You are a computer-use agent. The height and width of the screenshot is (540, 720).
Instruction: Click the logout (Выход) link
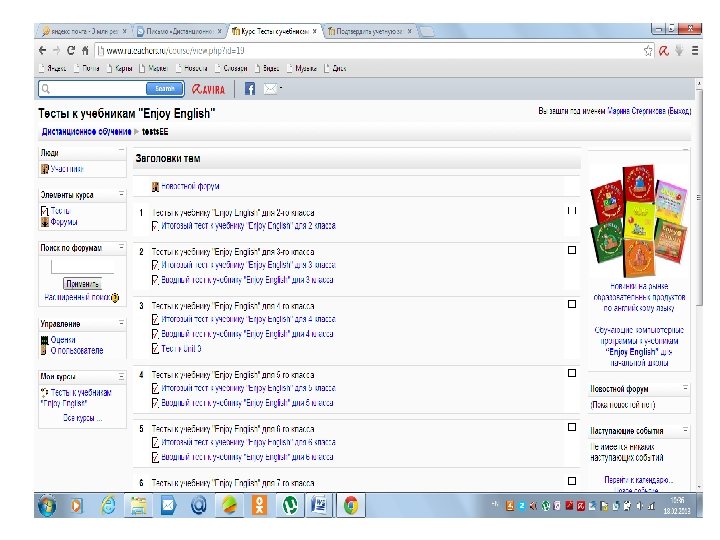coord(680,111)
